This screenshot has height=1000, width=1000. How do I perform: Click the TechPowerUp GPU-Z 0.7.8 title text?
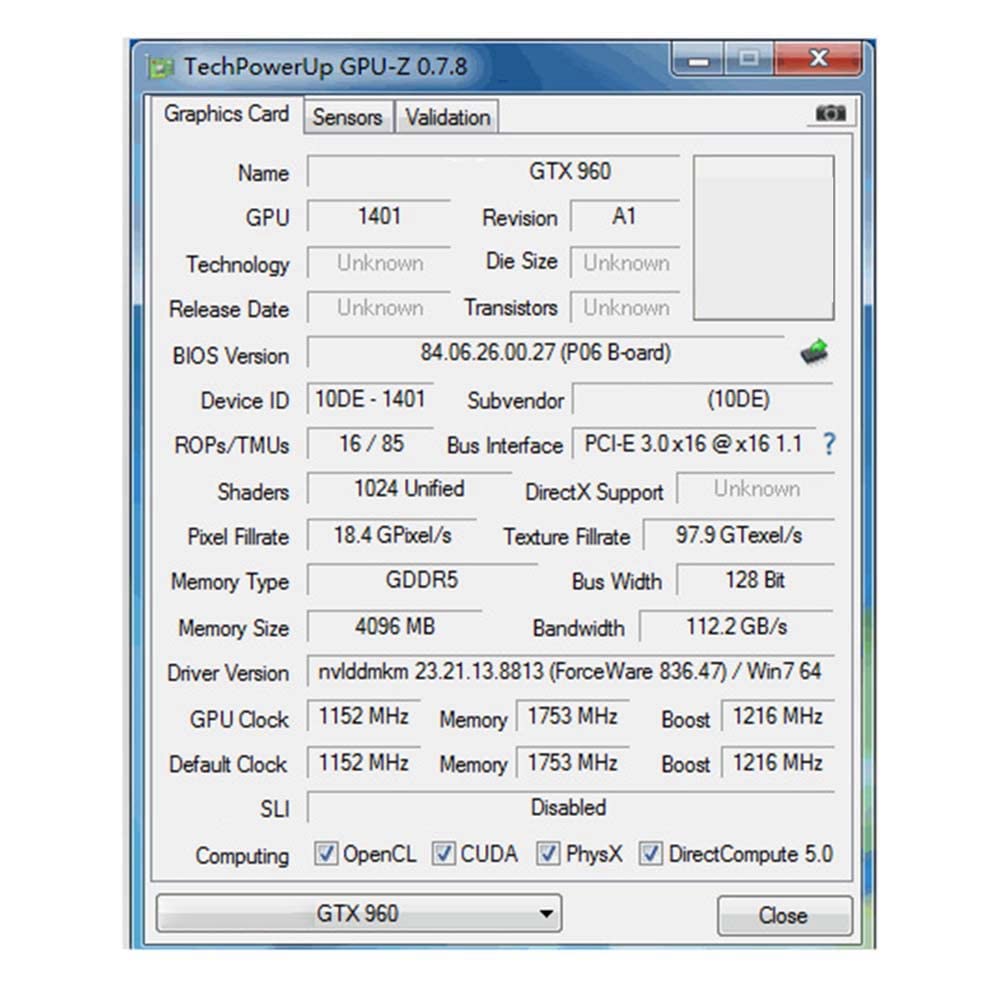(x=325, y=67)
